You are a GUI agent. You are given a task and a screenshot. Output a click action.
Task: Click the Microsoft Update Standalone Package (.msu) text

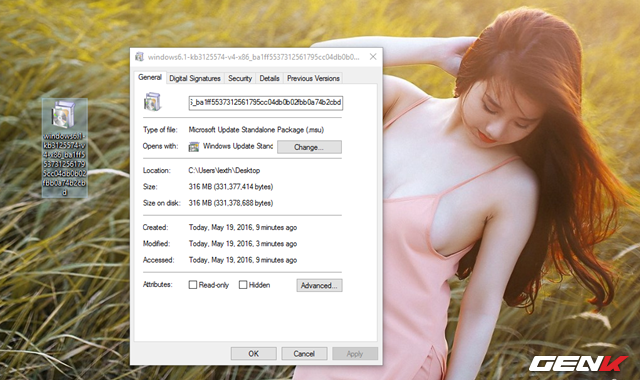point(256,130)
